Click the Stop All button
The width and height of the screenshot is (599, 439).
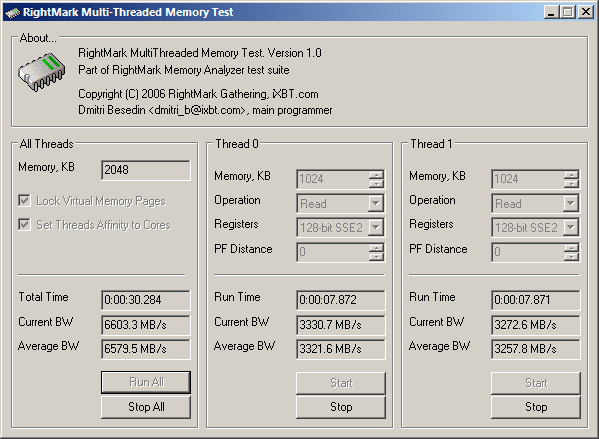(x=146, y=407)
